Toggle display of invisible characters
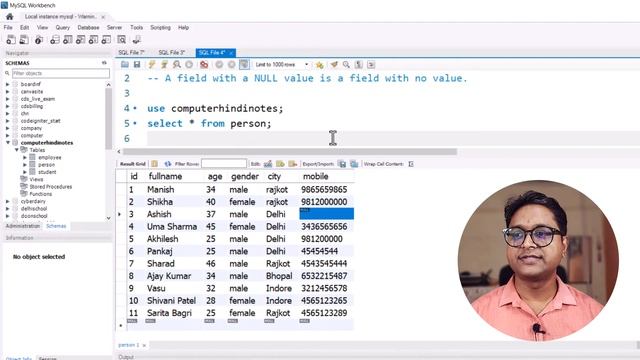This screenshot has height=360, width=640. pos(358,64)
